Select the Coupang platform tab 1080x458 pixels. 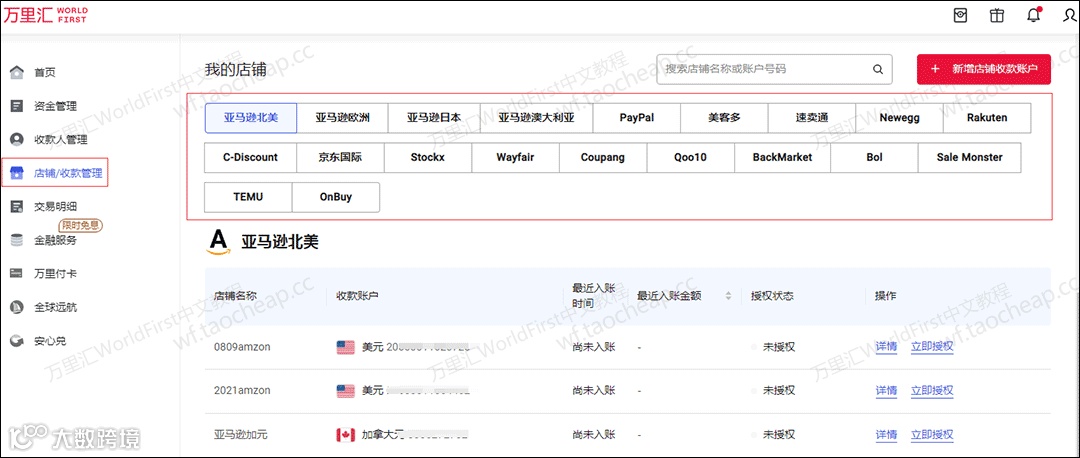coord(603,157)
